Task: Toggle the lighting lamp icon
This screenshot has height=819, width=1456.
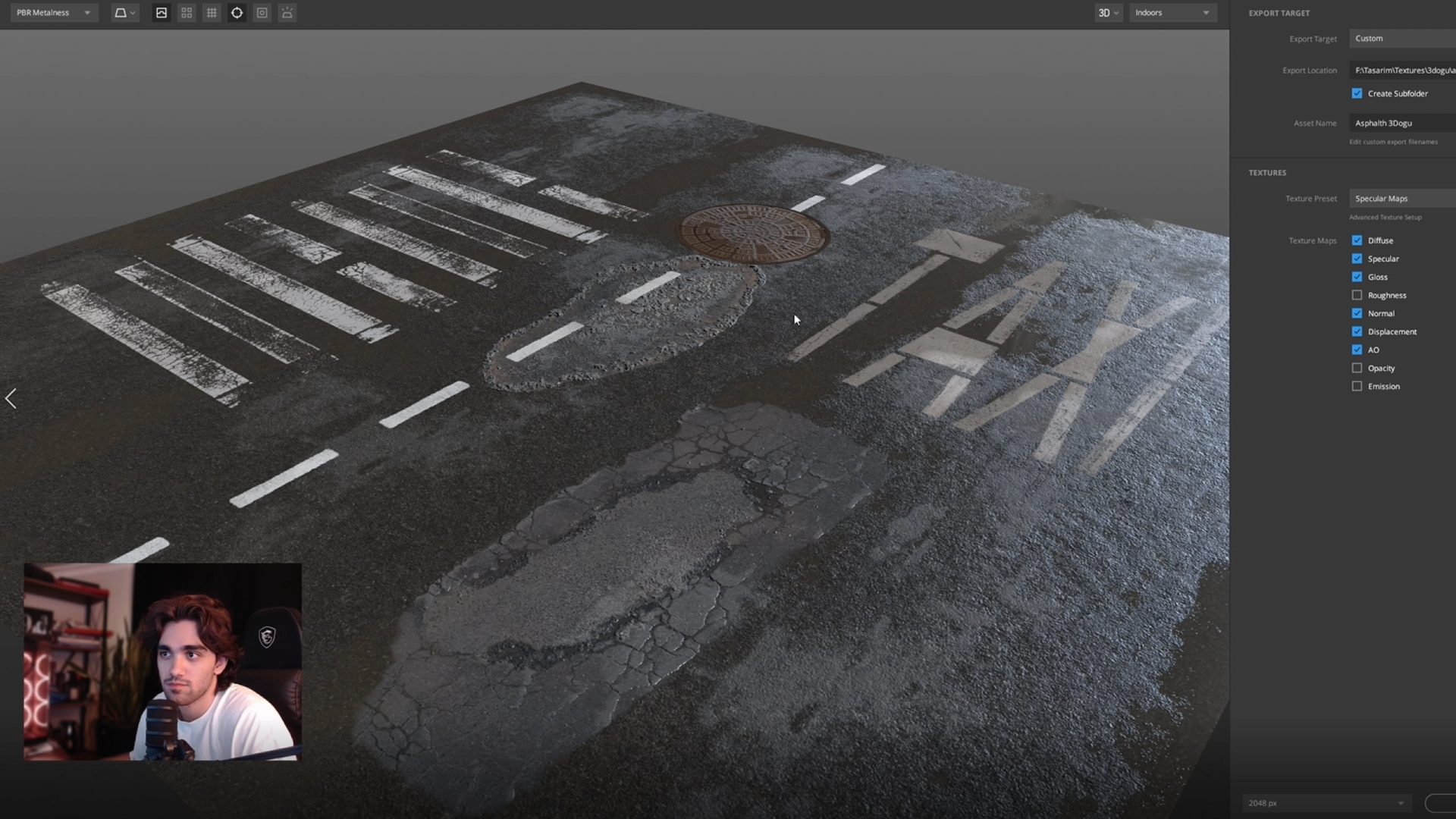Action: (287, 13)
